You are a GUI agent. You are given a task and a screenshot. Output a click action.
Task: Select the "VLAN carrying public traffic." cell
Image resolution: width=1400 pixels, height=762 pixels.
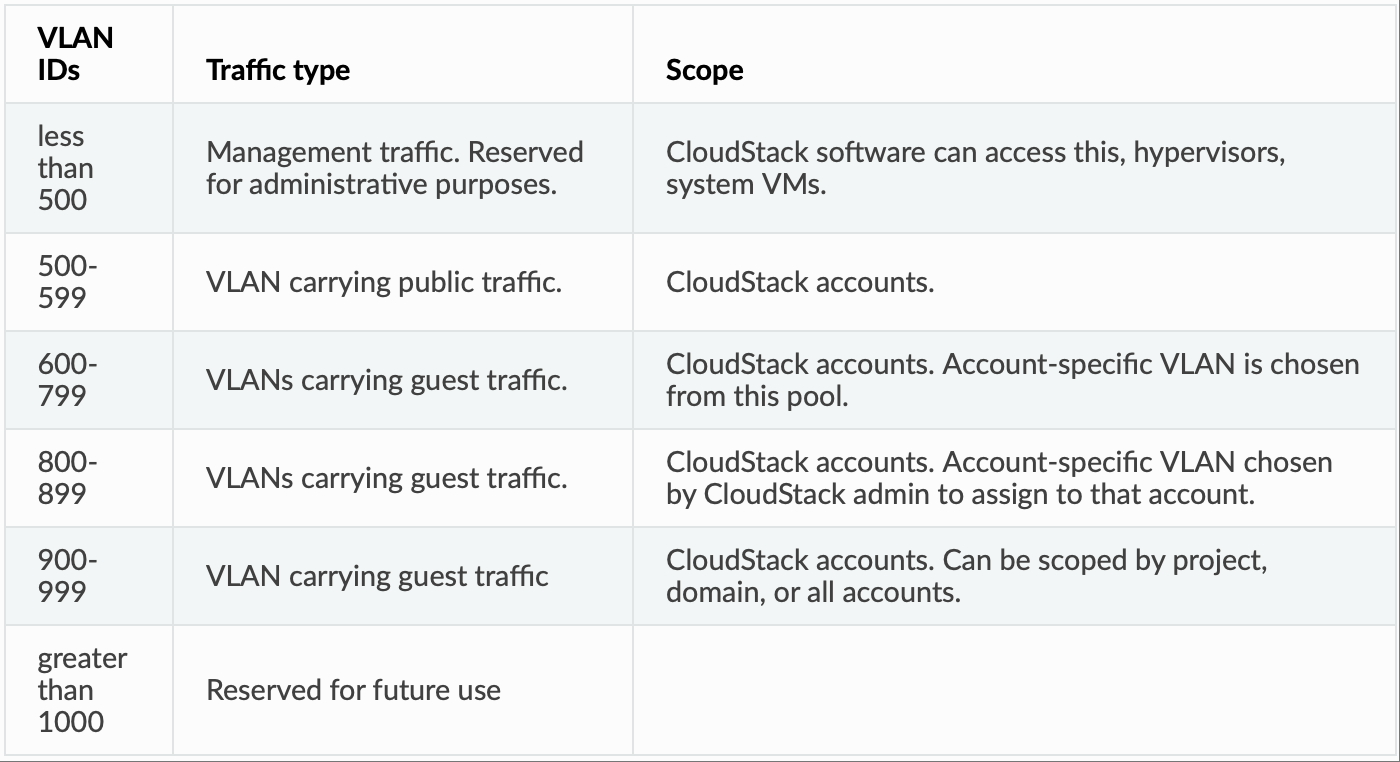point(384,282)
